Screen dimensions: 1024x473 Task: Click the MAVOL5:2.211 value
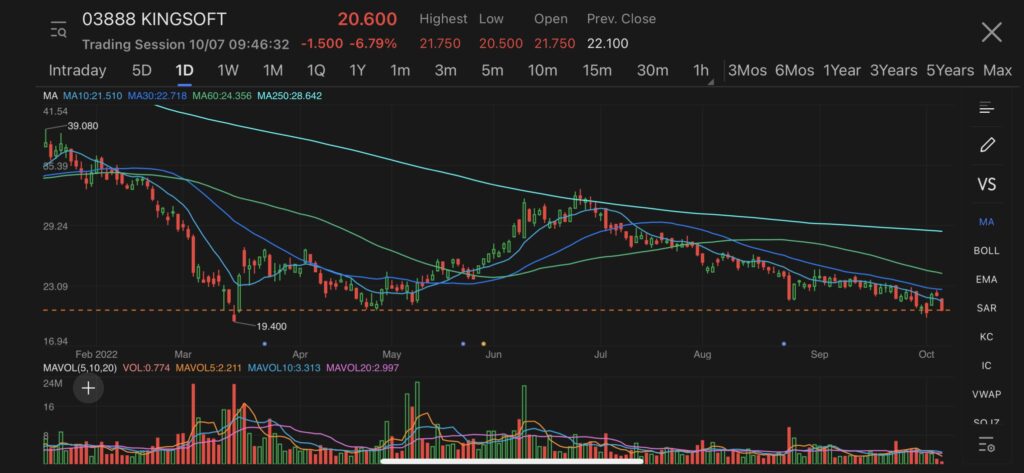click(x=210, y=368)
